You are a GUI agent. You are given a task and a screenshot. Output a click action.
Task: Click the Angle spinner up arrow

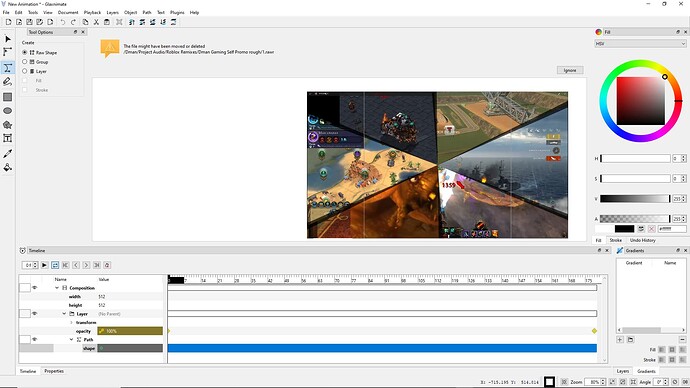pyautogui.click(x=665, y=380)
